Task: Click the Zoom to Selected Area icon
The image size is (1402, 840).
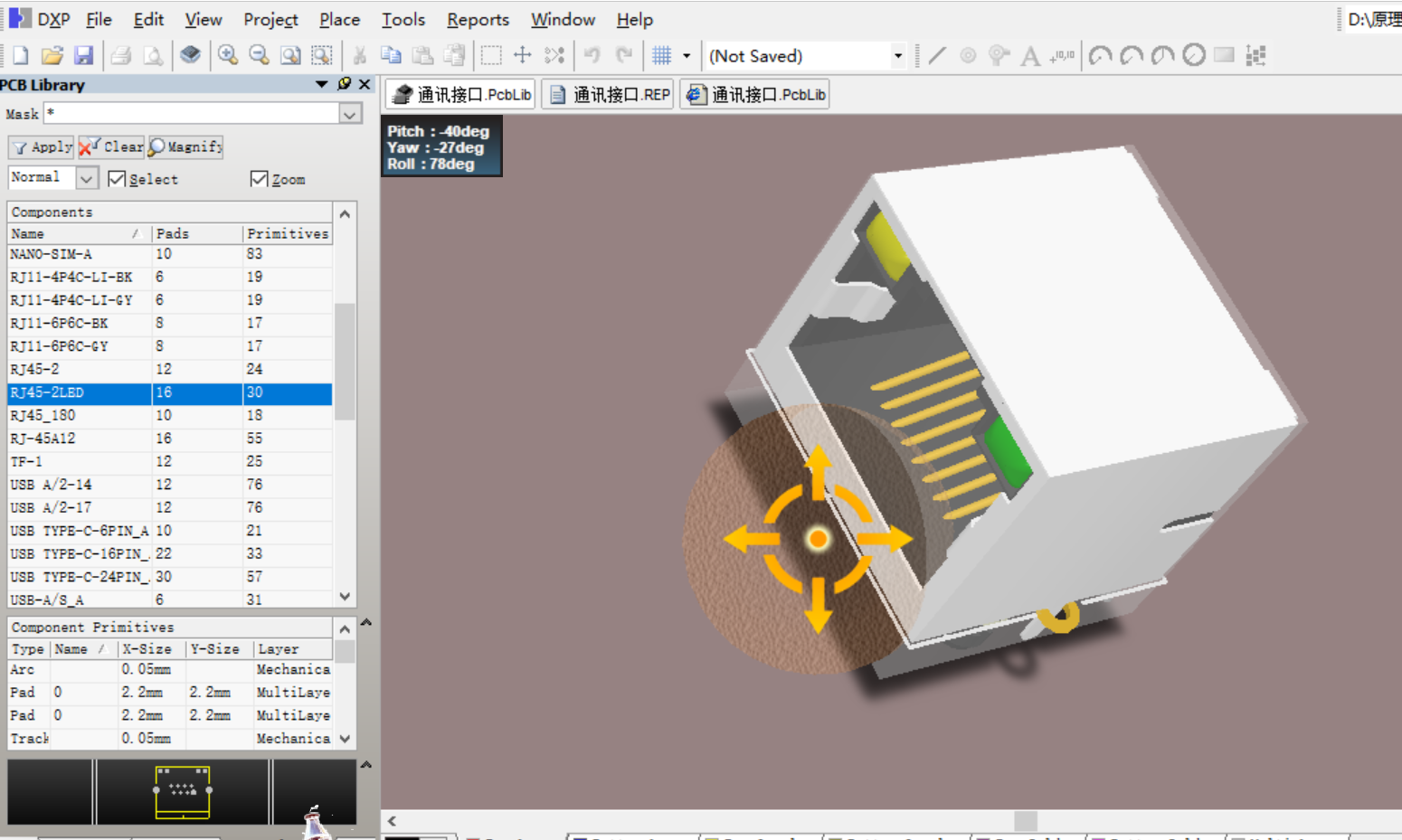Action: (322, 55)
